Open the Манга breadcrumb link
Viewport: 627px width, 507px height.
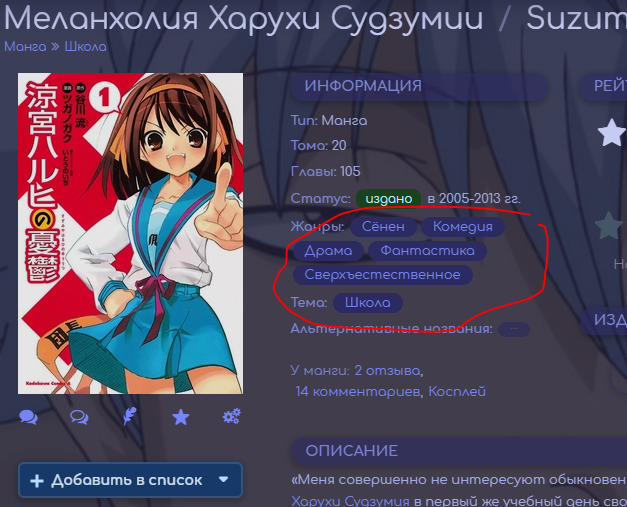click(25, 47)
